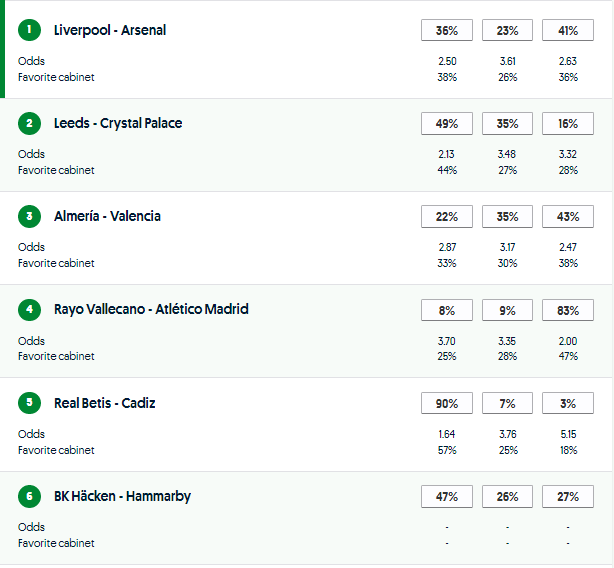Image resolution: width=614 pixels, height=568 pixels.
Task: Select 41% away win for Liverpool - Arsenal
Action: pos(567,31)
